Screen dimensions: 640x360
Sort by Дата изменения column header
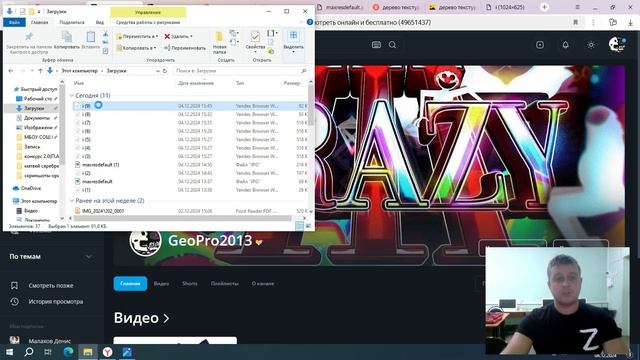(196, 83)
